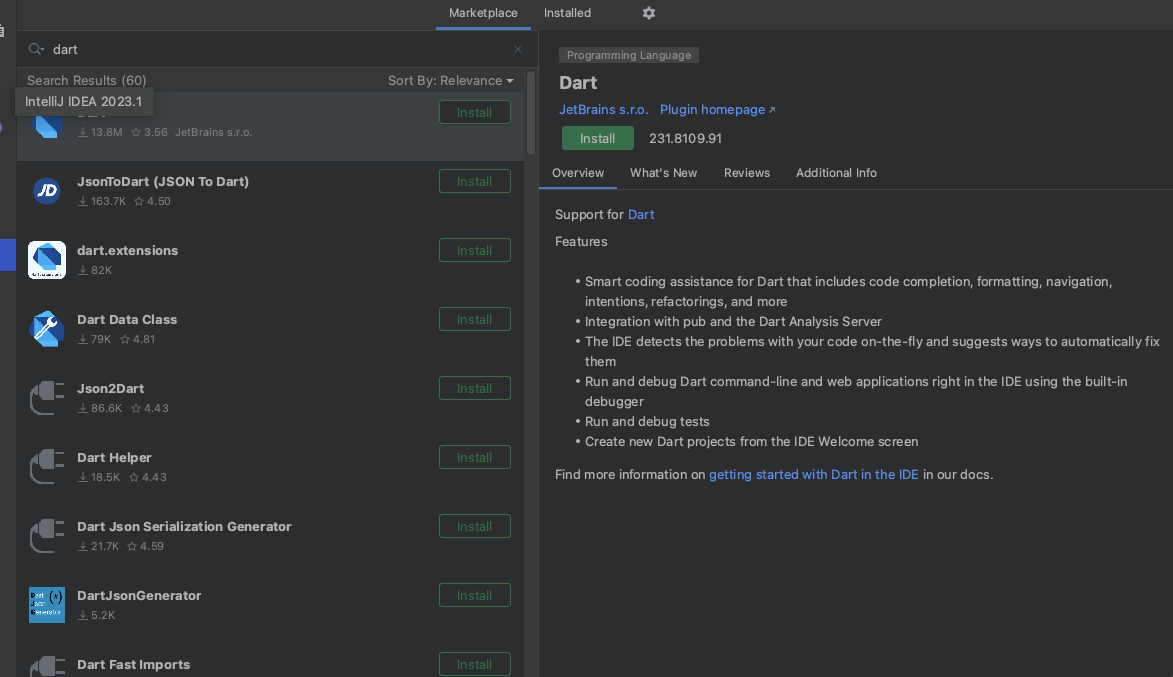Open the Plugin homepage link
The image size is (1173, 677).
[x=717, y=109]
